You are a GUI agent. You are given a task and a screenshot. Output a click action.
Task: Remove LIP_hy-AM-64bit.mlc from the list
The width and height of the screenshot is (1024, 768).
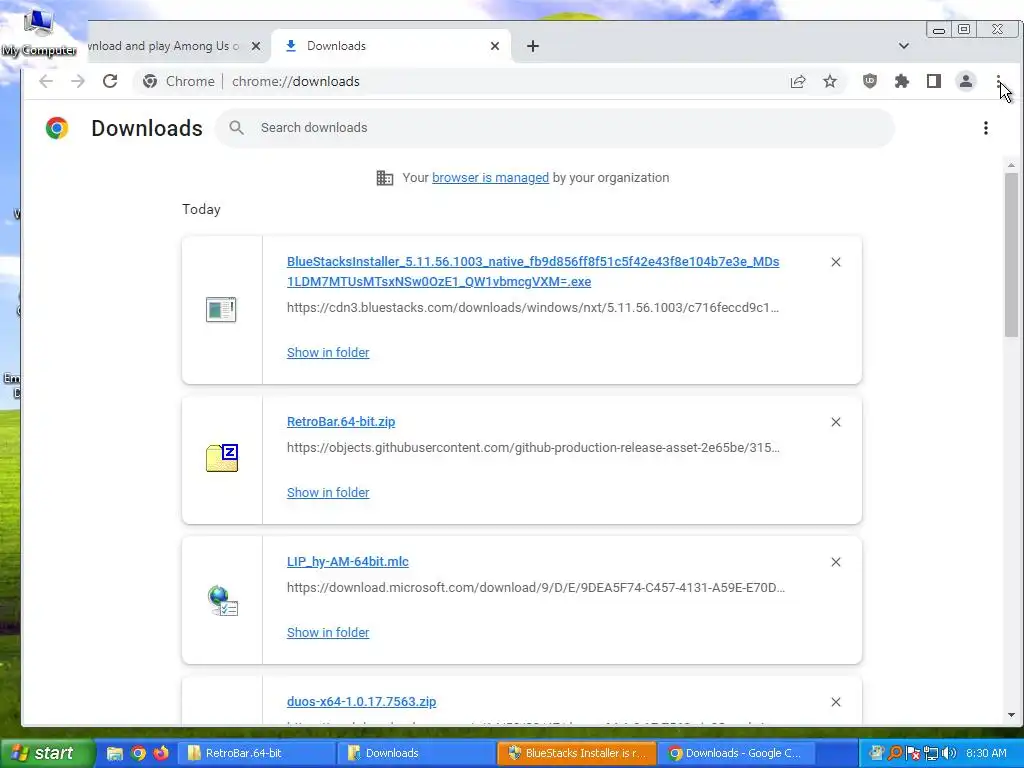coord(835,562)
